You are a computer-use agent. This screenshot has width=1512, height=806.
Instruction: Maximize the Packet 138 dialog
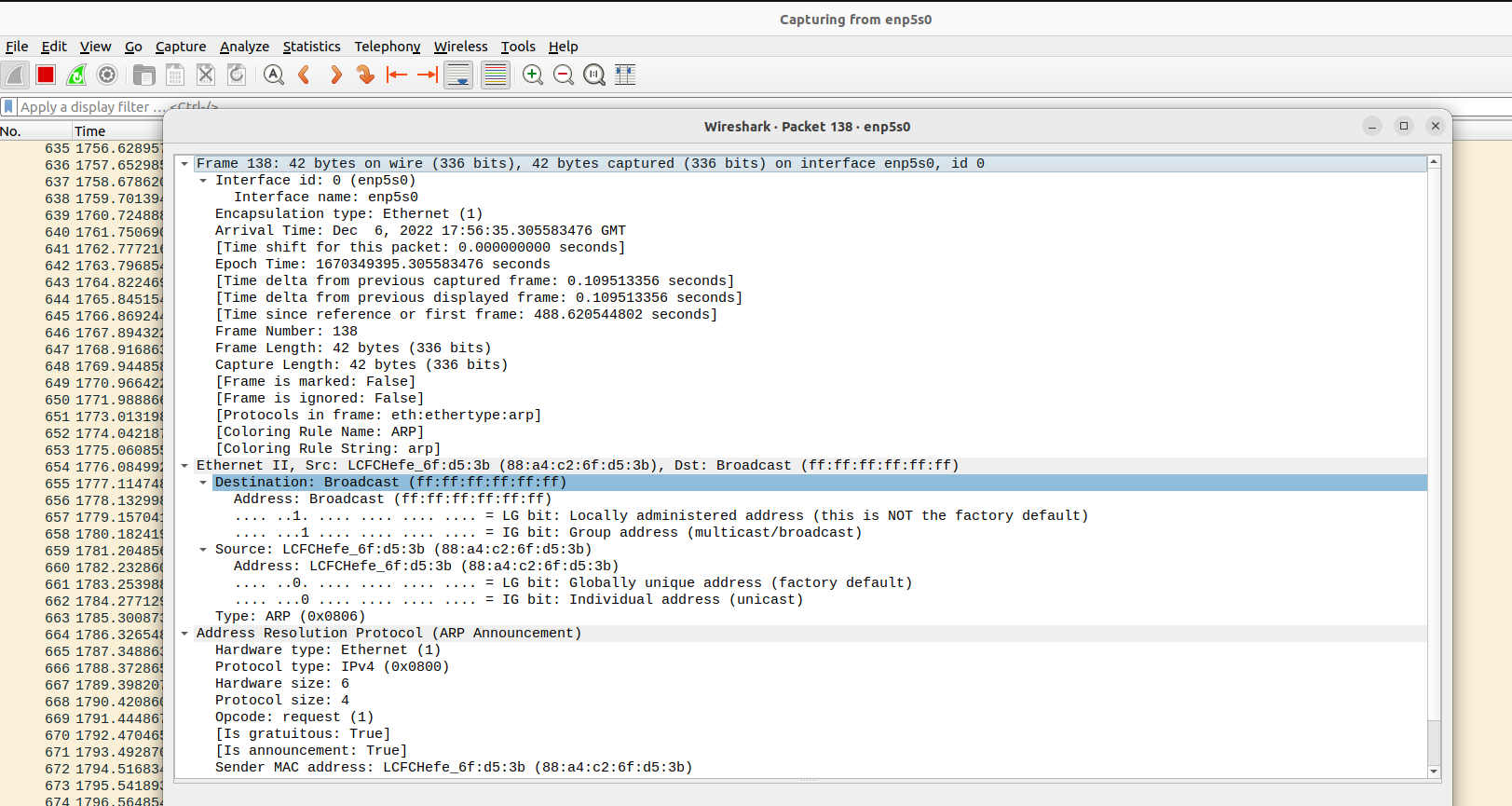coord(1404,126)
